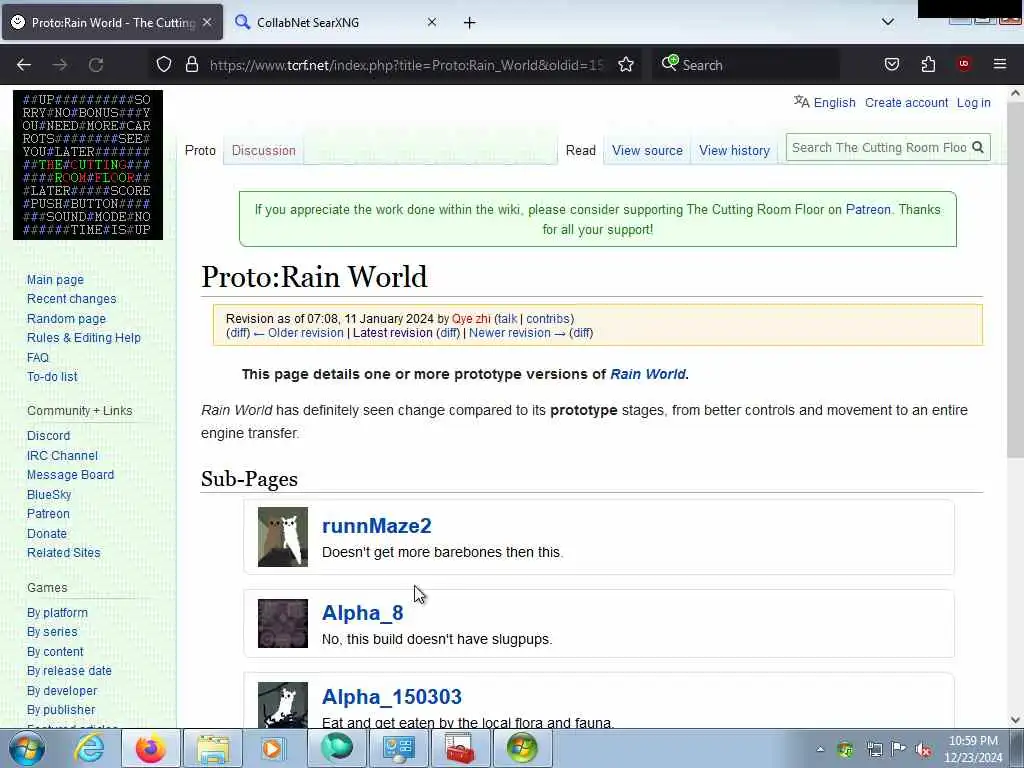Open the Older revision link
The height and width of the screenshot is (768, 1024).
304,333
